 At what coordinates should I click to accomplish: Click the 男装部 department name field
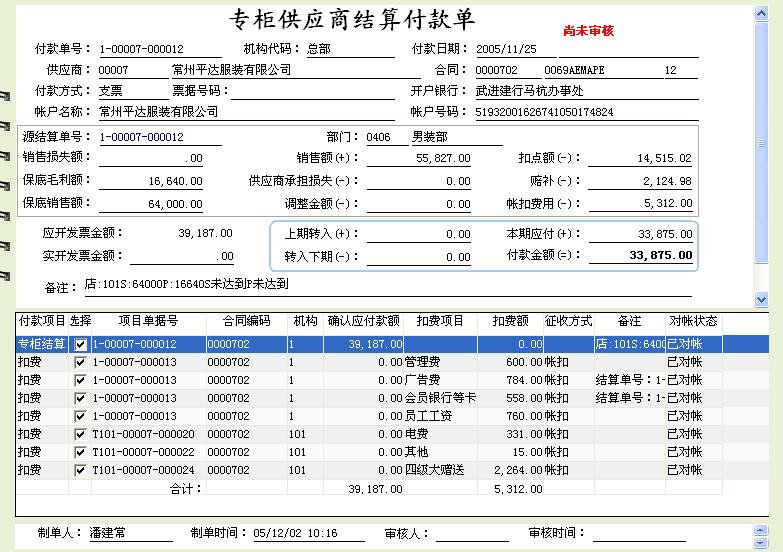[456, 137]
